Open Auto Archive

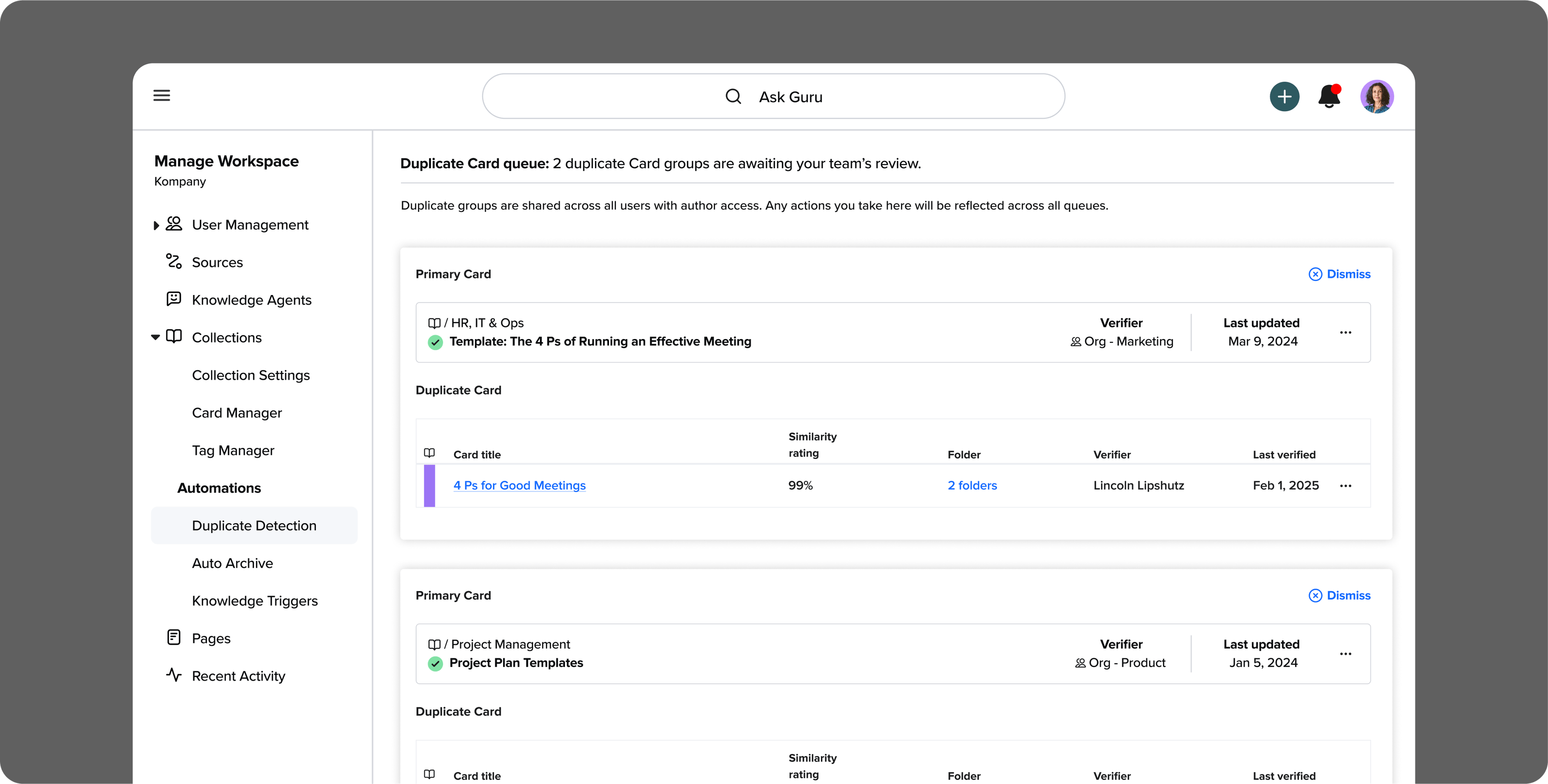(233, 563)
